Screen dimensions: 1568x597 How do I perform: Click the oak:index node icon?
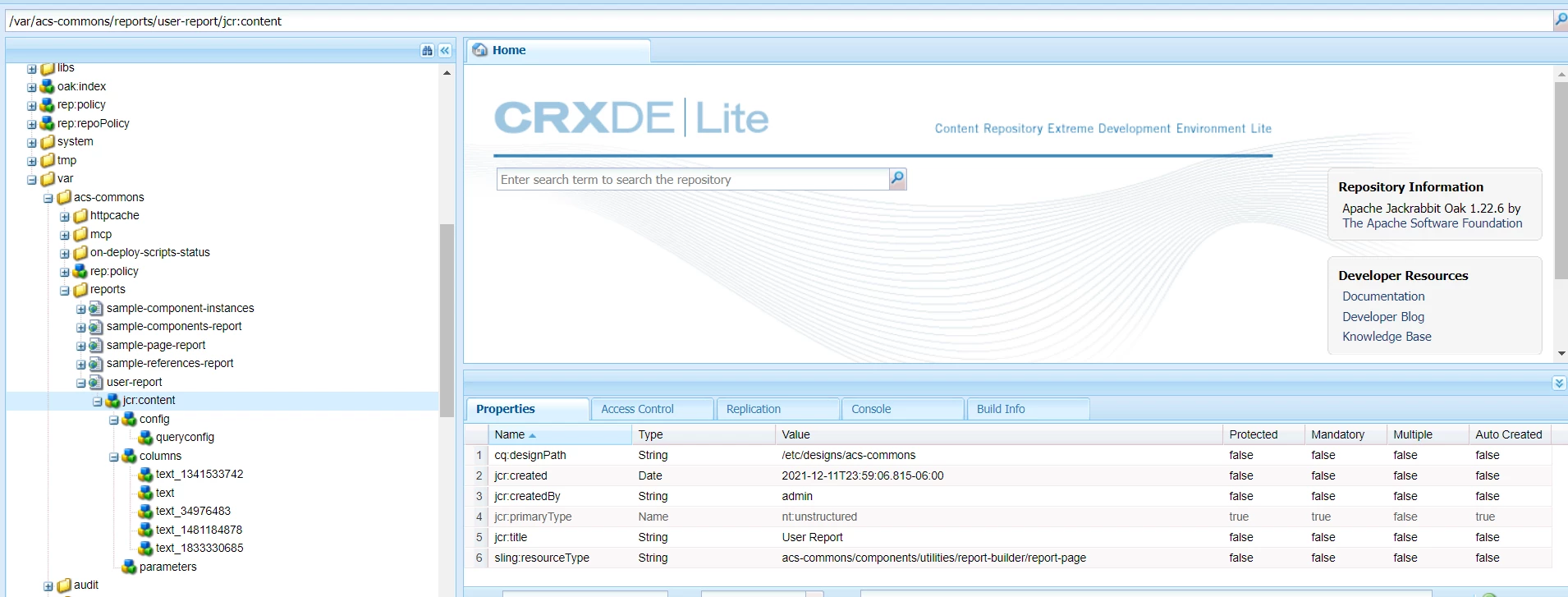(48, 86)
